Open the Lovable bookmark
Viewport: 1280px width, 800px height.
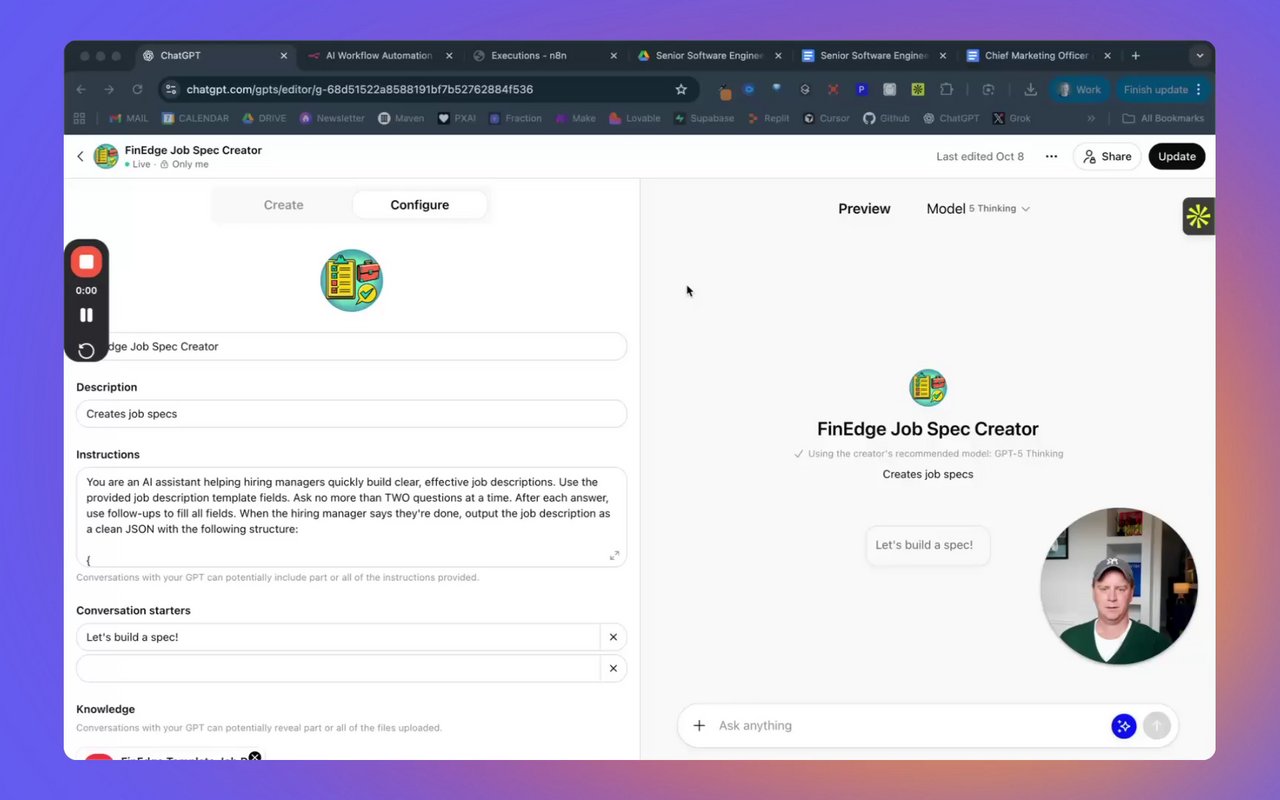pyautogui.click(x=634, y=118)
